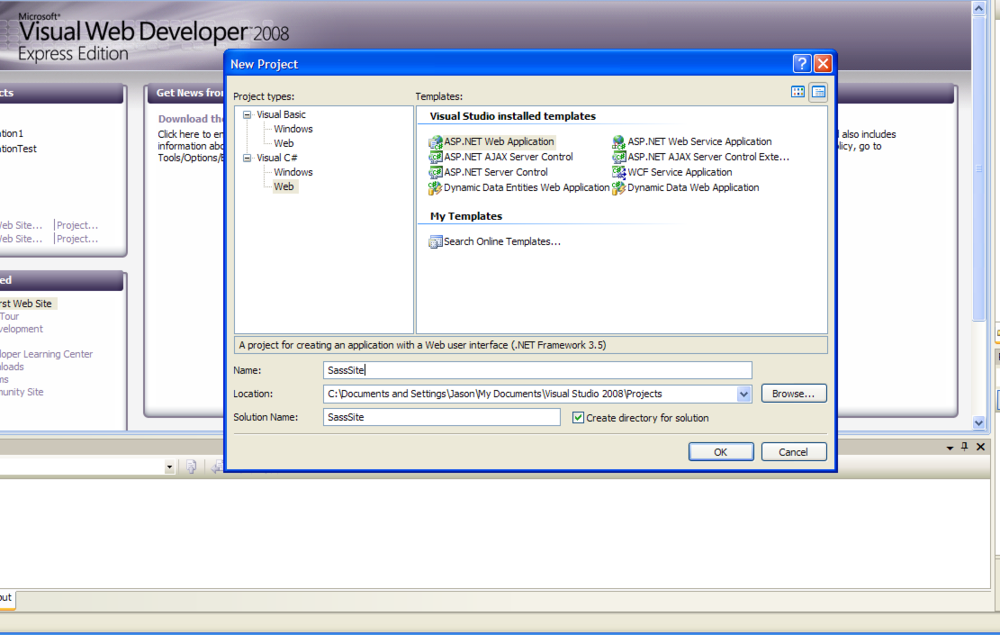Open recent project 'tion1' on the Start Page
Image resolution: width=1000 pixels, height=635 pixels.
pyautogui.click(x=11, y=133)
